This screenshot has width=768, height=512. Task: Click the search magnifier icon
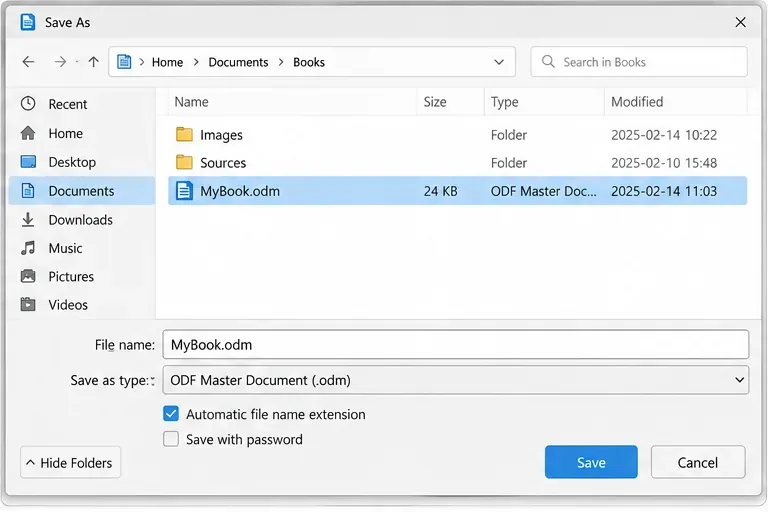548,62
